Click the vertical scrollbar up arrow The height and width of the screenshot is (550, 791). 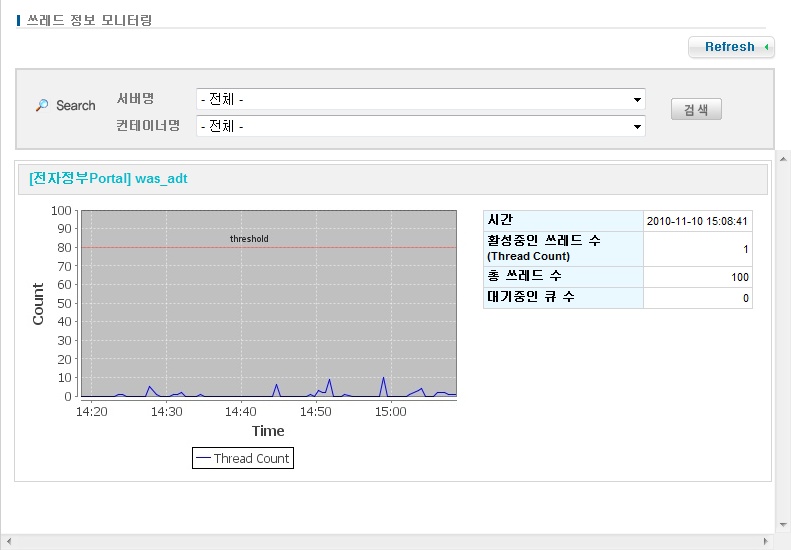[783, 157]
